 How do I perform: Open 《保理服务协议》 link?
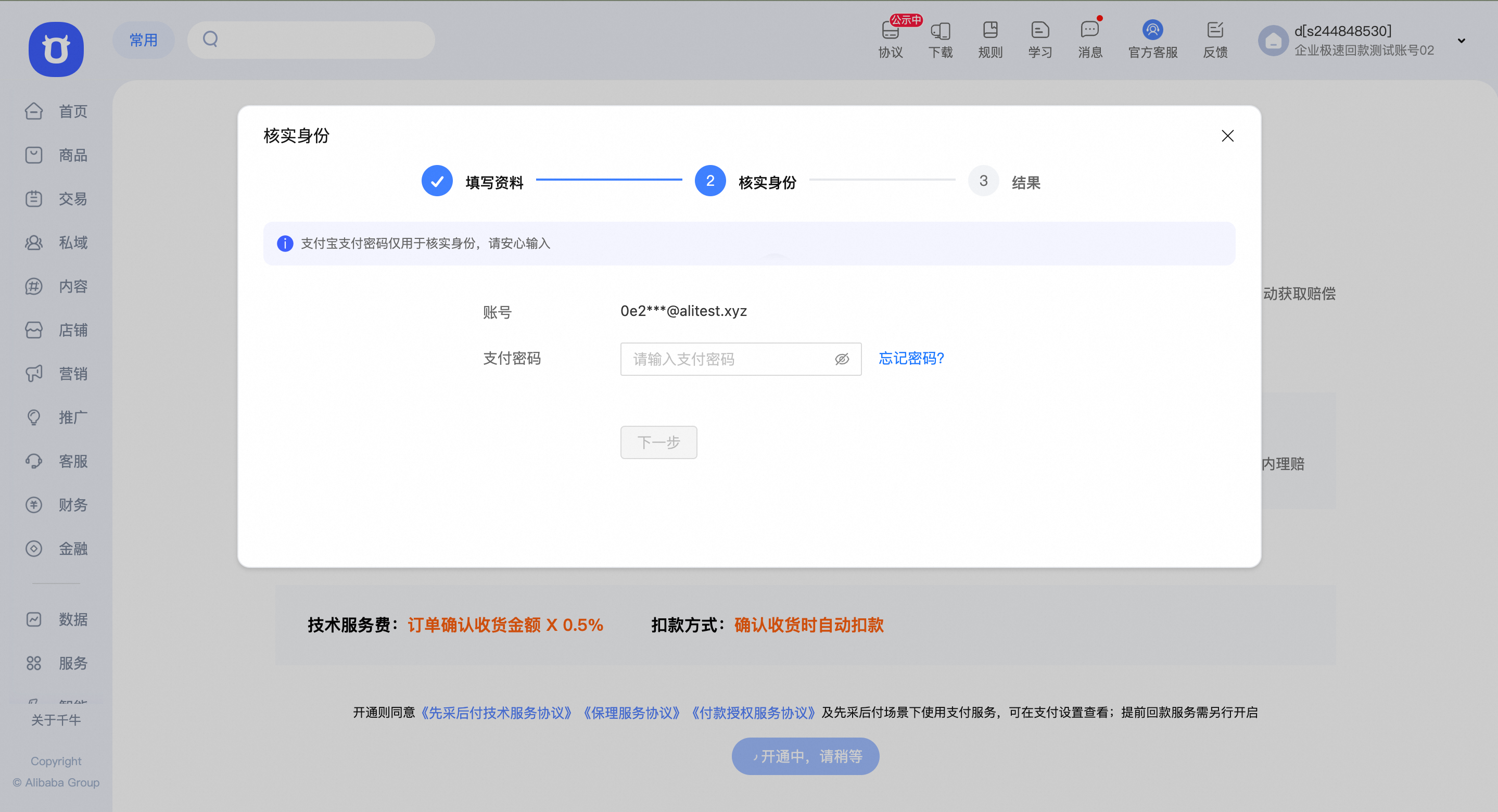[631, 713]
